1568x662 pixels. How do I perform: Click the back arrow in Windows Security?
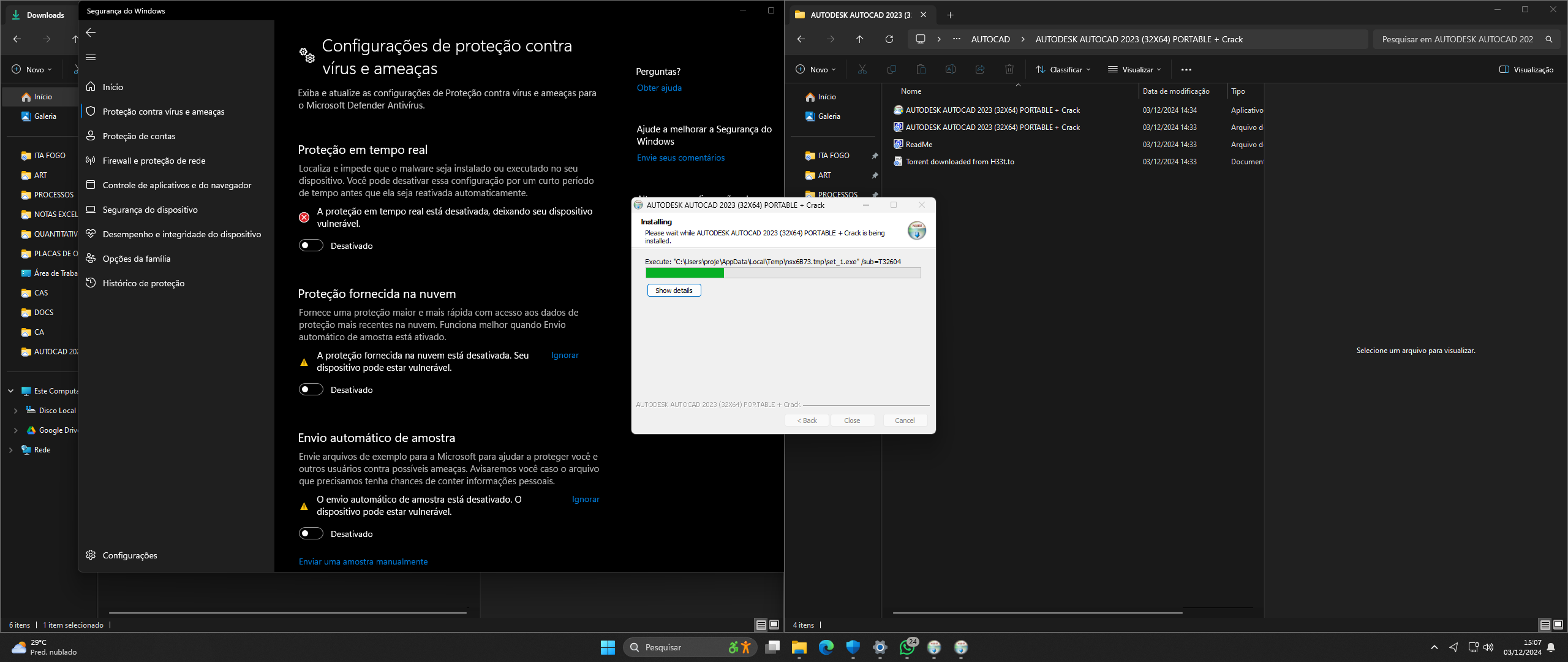91,32
